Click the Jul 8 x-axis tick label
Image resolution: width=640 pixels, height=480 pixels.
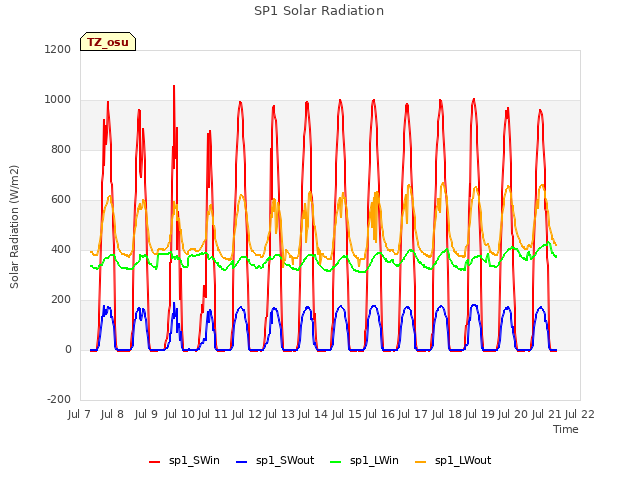[x=112, y=414]
